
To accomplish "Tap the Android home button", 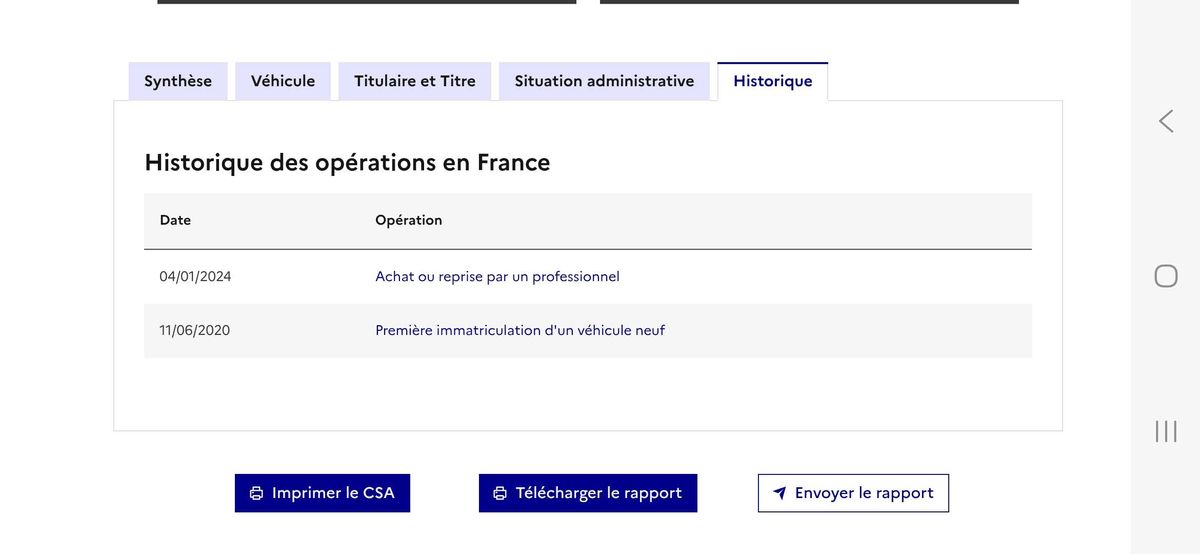I will (1166, 276).
